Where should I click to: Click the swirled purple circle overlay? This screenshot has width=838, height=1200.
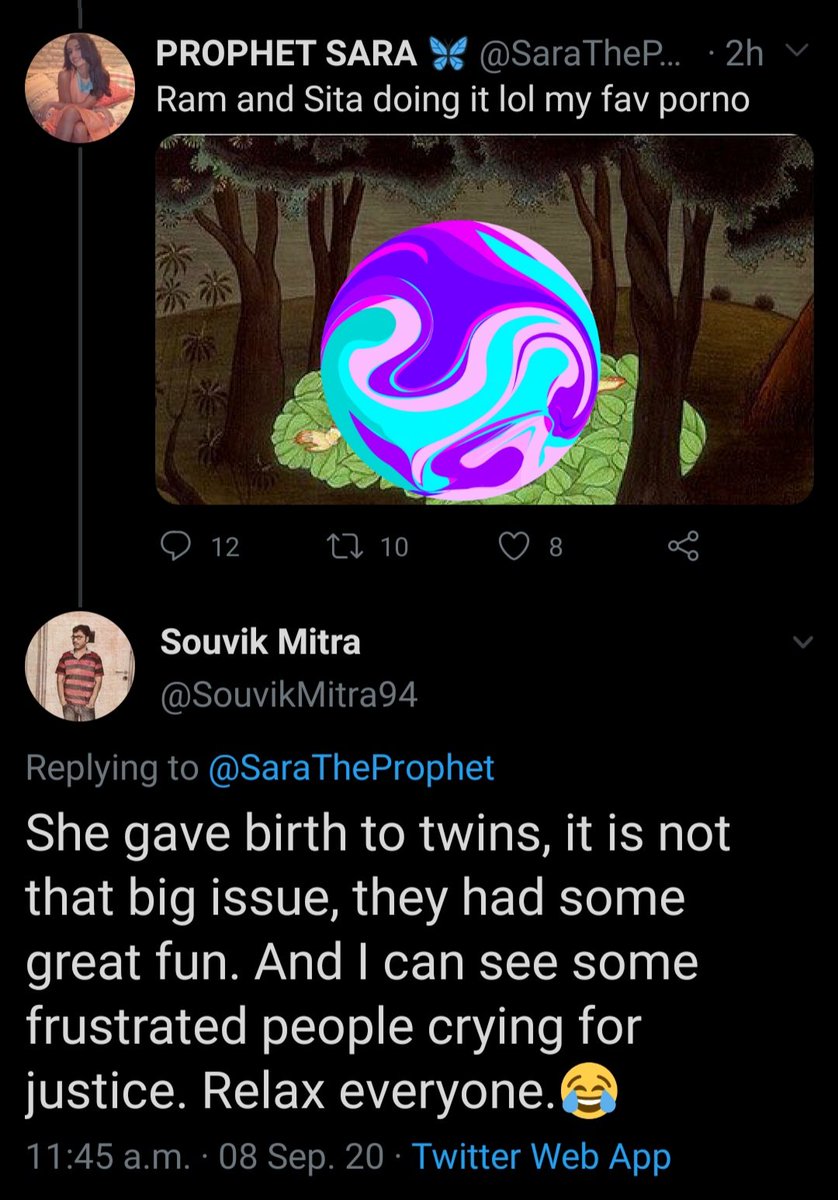pyautogui.click(x=462, y=357)
